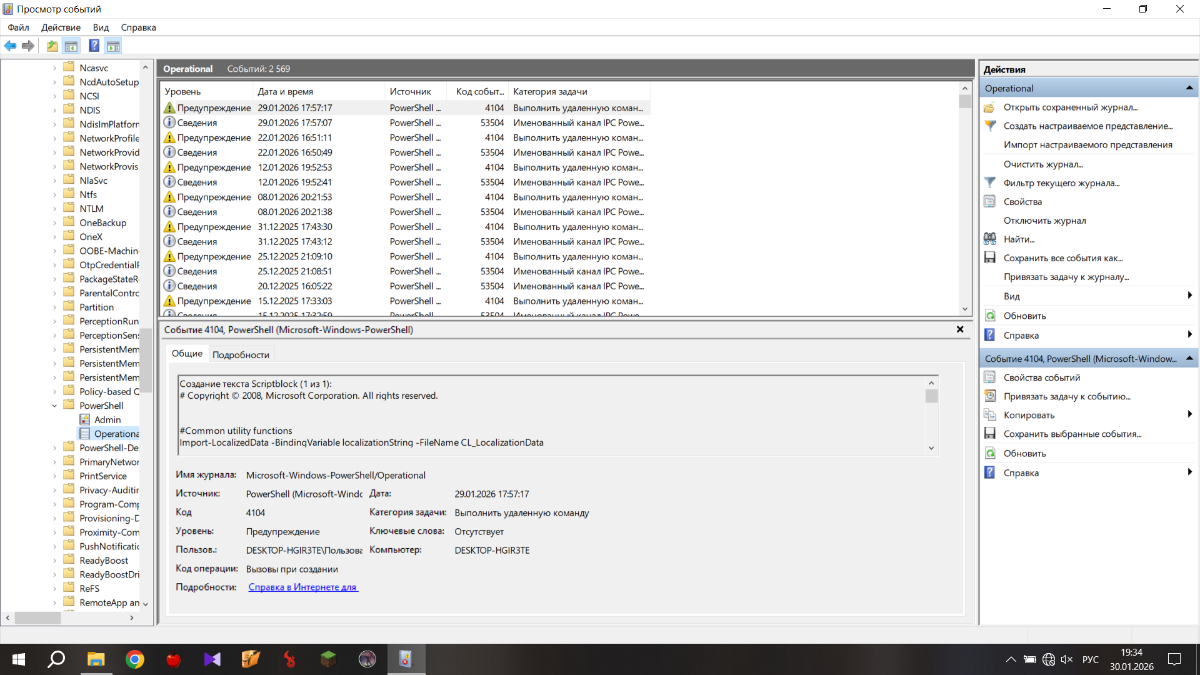Click the Справка question mark icon under Operational
This screenshot has height=675, width=1200.
990,335
